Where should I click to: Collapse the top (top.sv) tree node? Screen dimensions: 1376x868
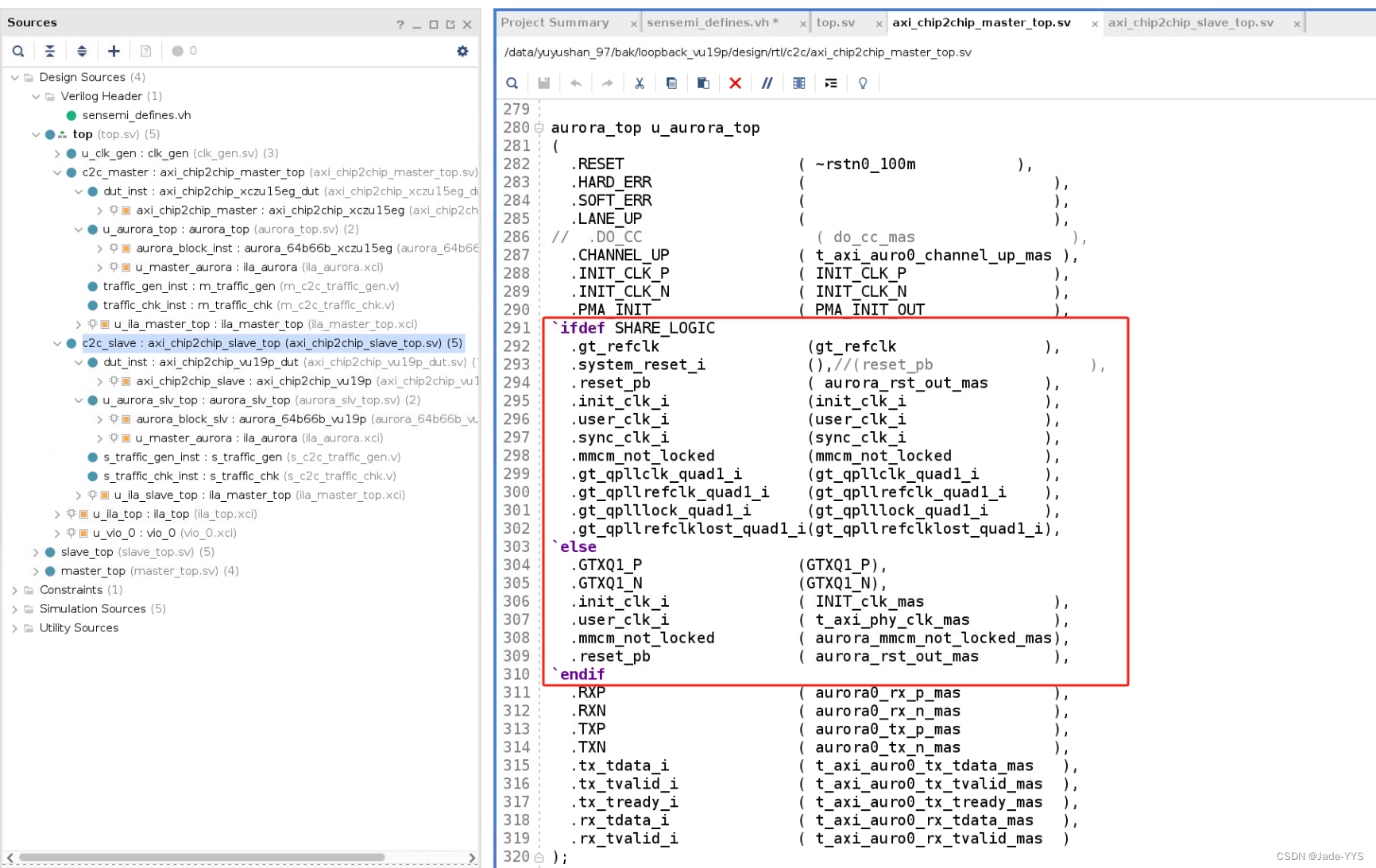point(36,134)
